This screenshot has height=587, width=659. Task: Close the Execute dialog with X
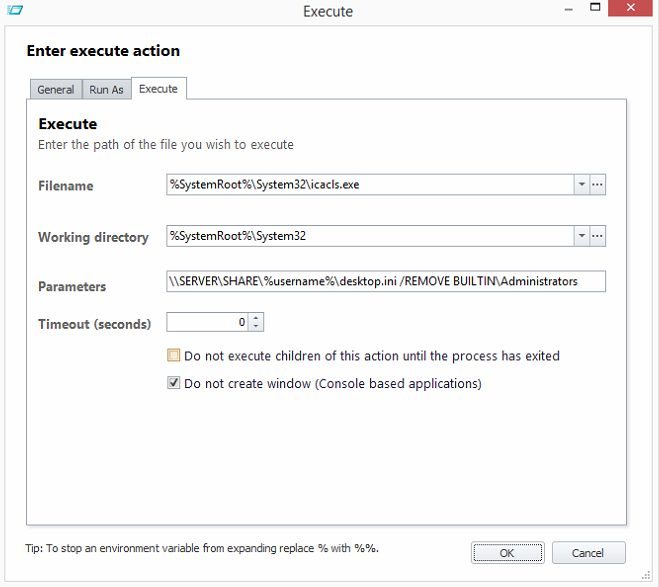point(630,8)
